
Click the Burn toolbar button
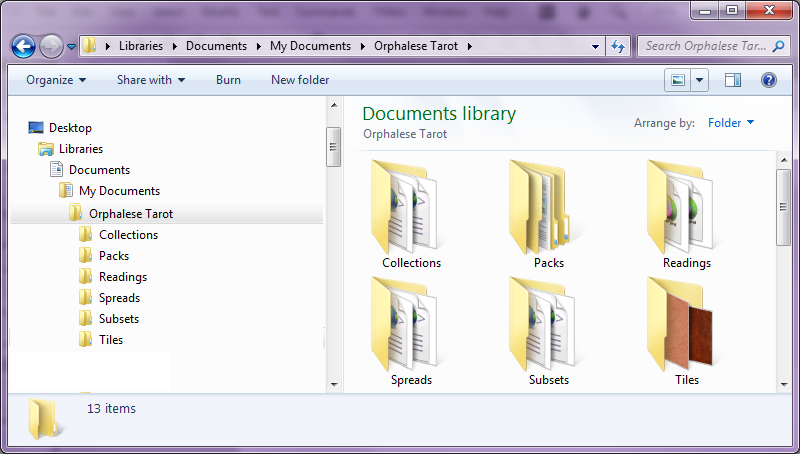[x=228, y=80]
